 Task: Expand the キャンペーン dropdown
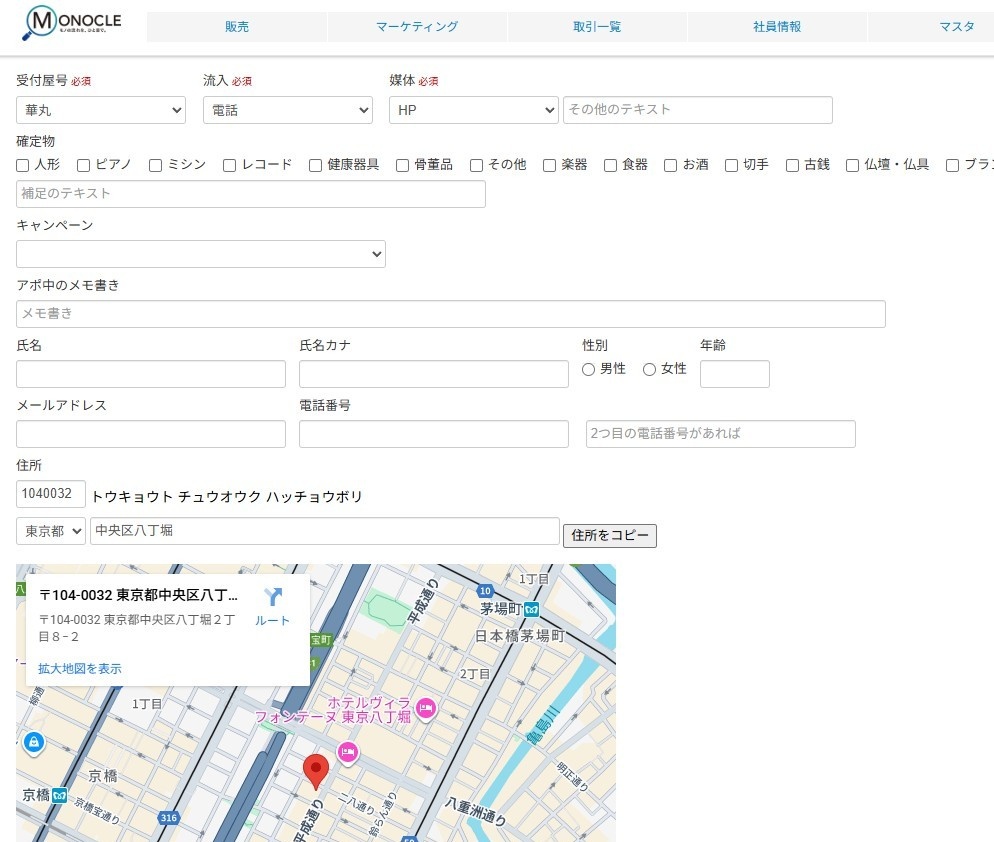pyautogui.click(x=201, y=254)
